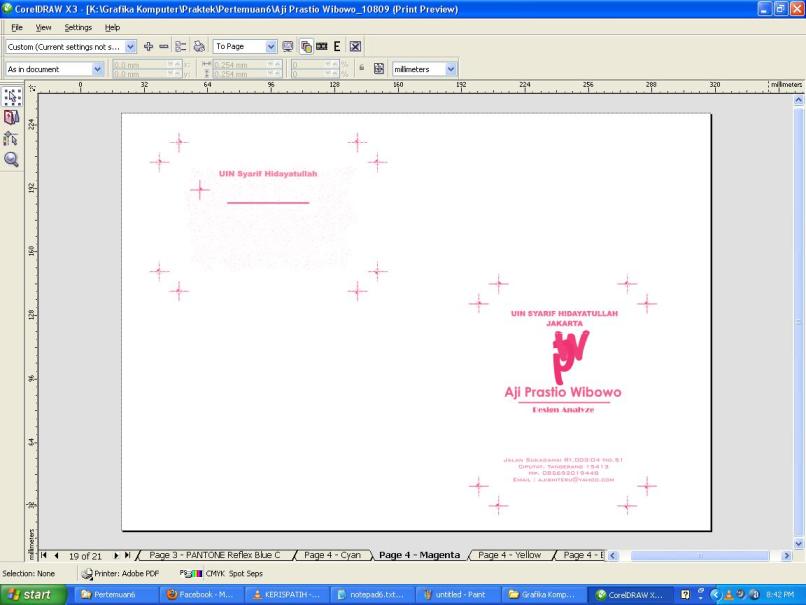
Task: Open untitled - Paint taskbar button
Action: (458, 595)
